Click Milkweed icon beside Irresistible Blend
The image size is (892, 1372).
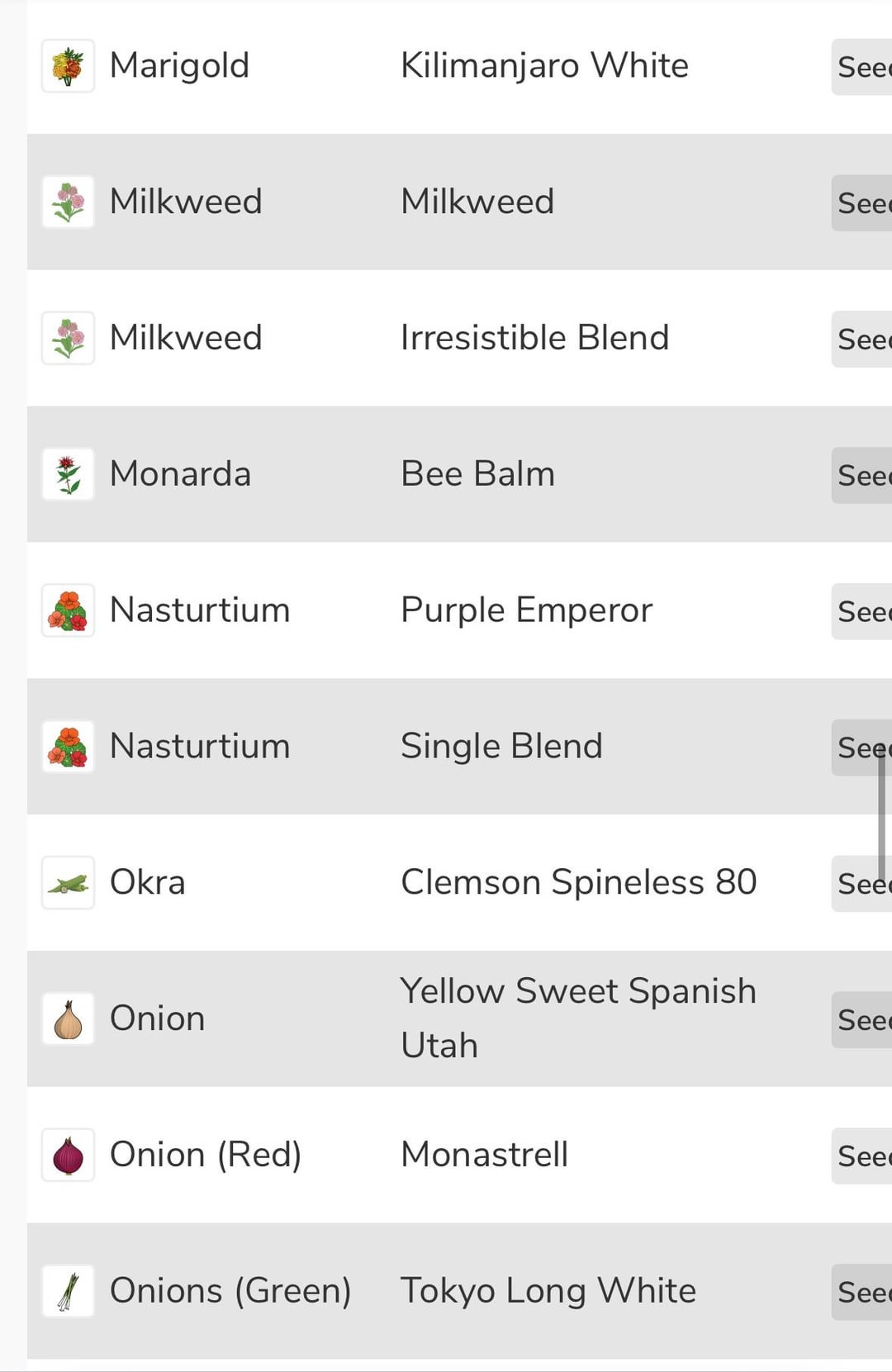tap(68, 339)
